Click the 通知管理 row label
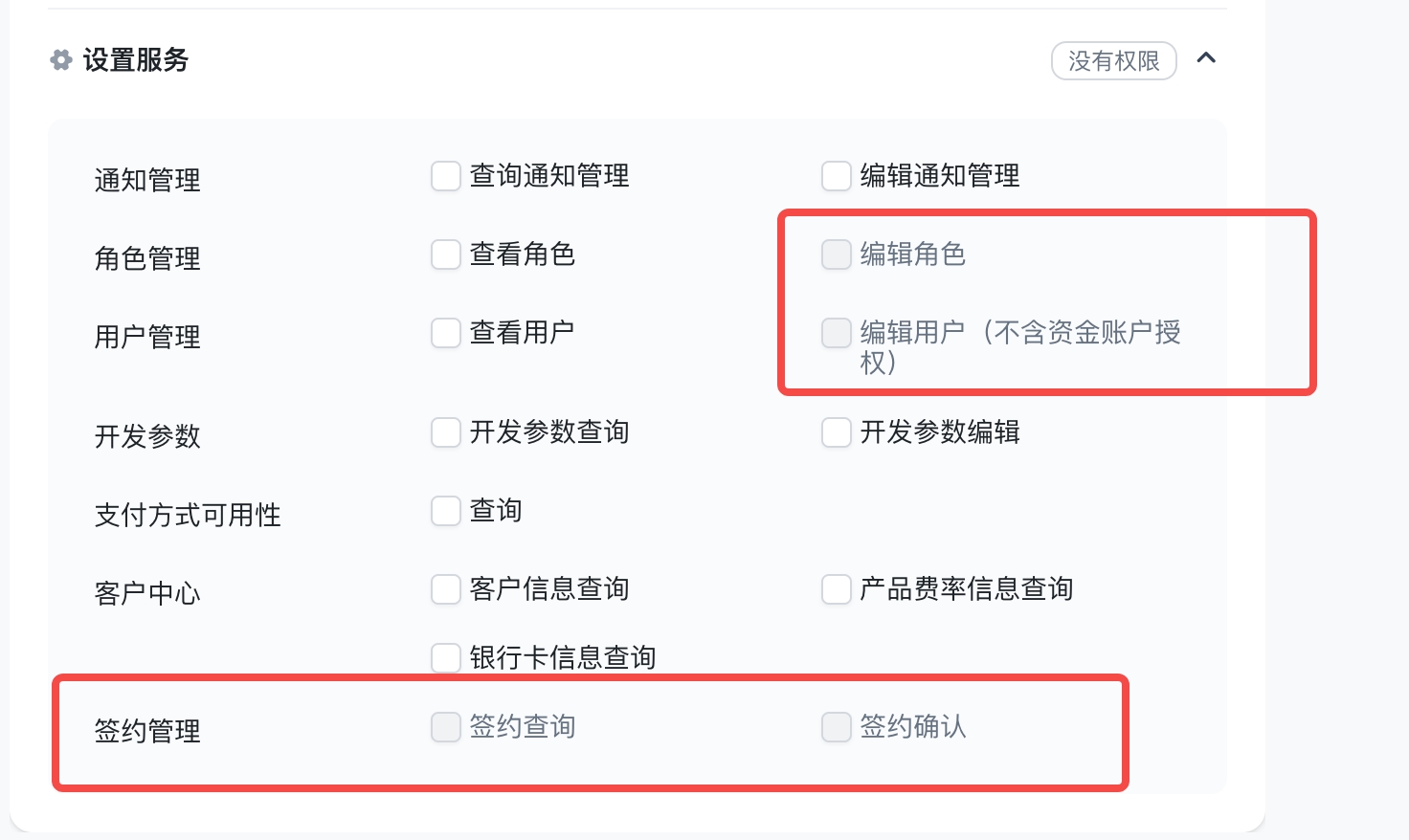This screenshot has height=840, width=1409. click(x=147, y=180)
